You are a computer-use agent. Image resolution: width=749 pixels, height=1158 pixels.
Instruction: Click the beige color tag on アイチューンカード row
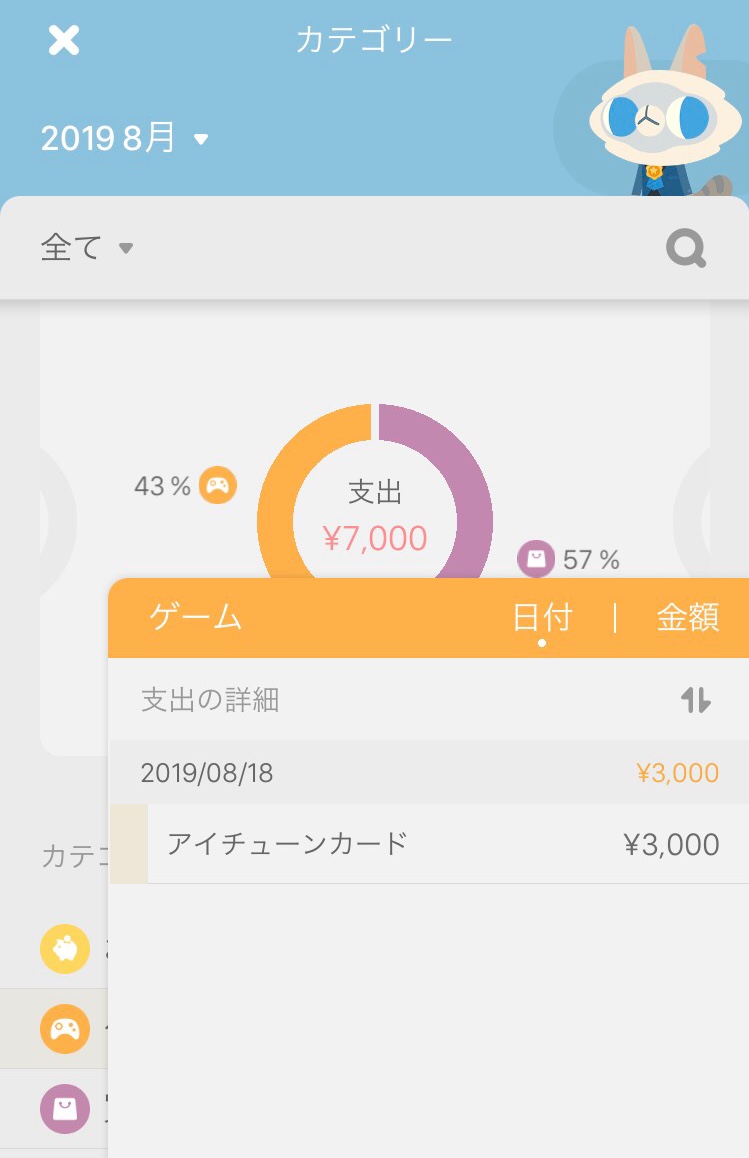[129, 844]
